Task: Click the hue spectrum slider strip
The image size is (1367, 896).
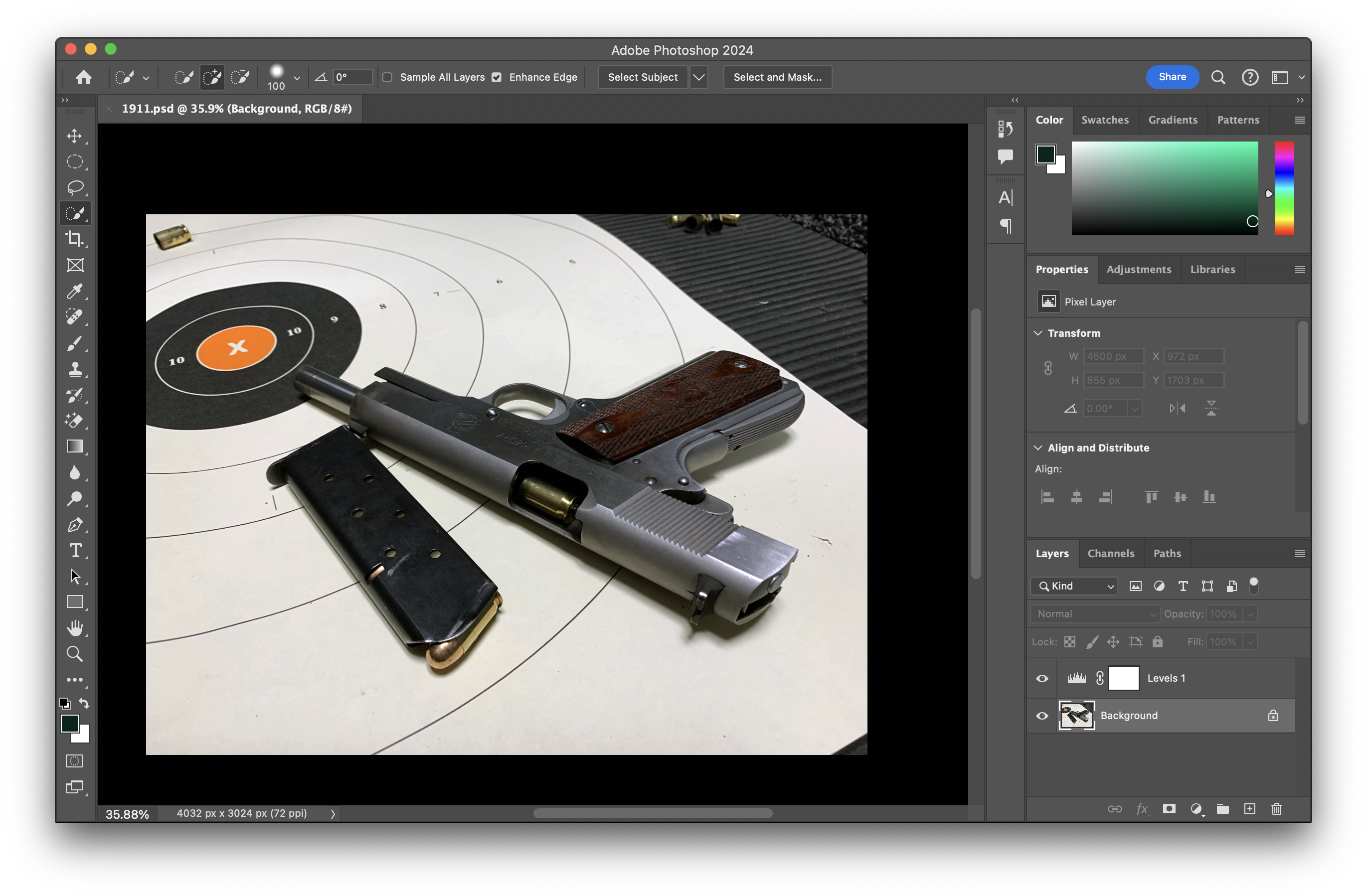Action: click(x=1284, y=188)
